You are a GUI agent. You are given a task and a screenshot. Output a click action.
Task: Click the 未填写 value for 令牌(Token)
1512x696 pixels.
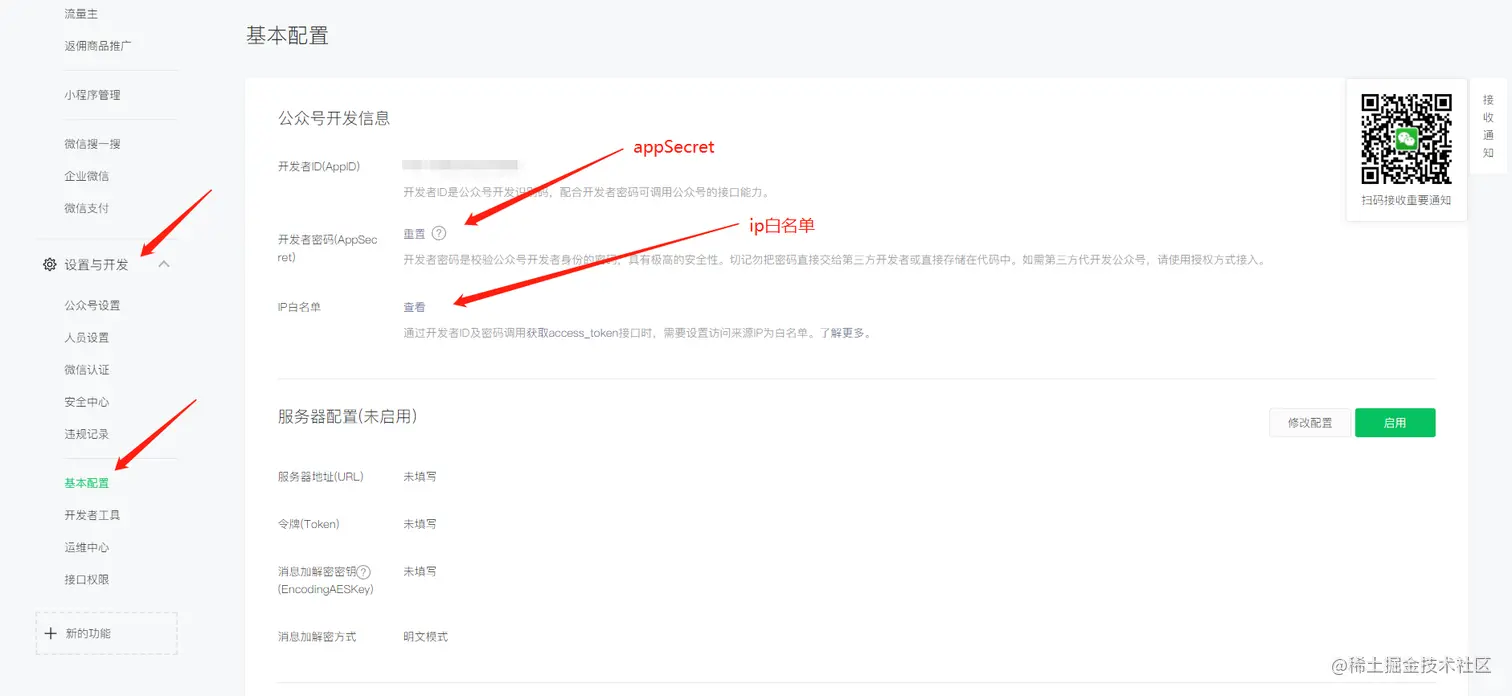click(420, 524)
